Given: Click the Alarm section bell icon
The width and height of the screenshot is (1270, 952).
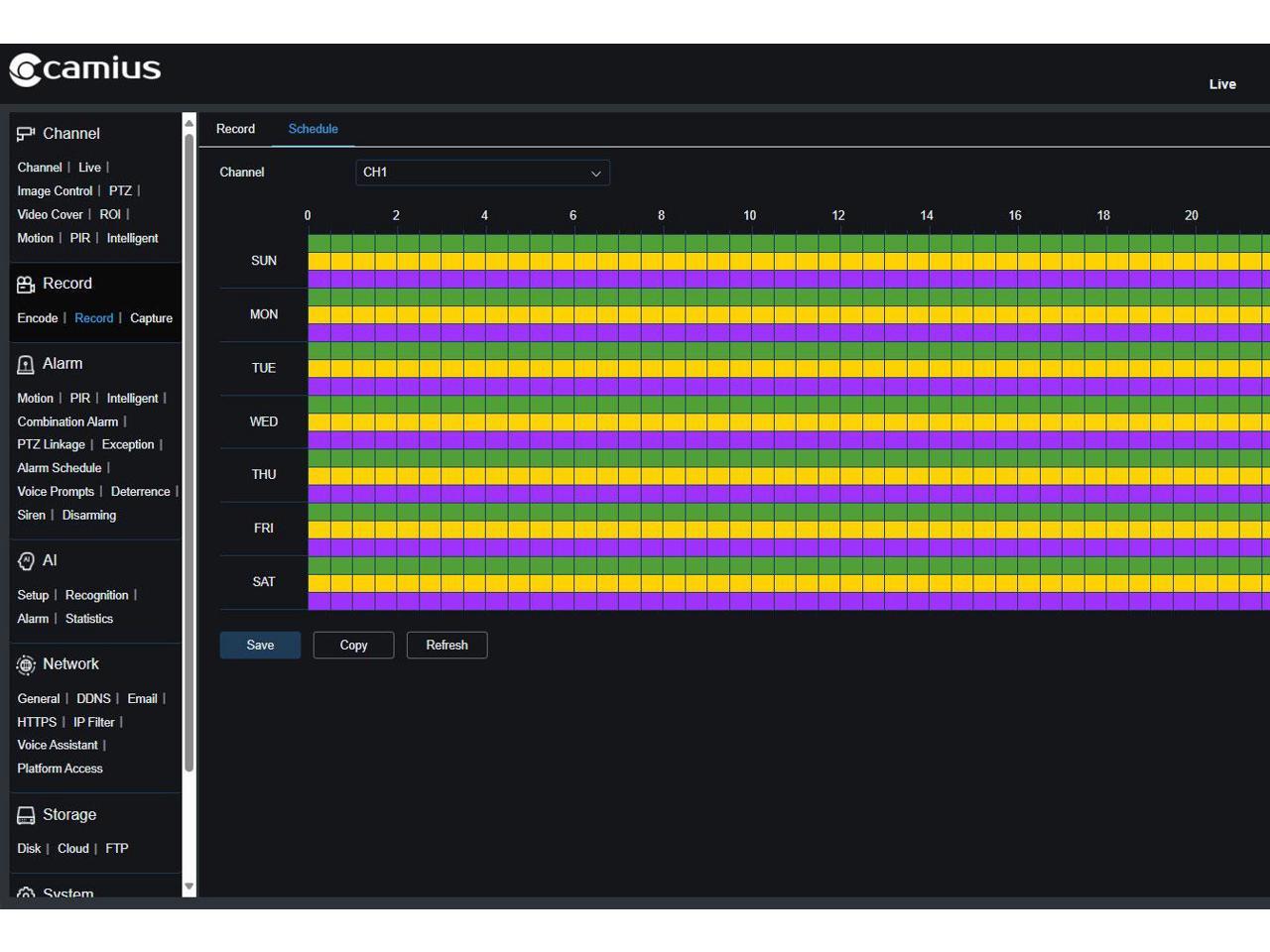Looking at the screenshot, I should point(26,365).
